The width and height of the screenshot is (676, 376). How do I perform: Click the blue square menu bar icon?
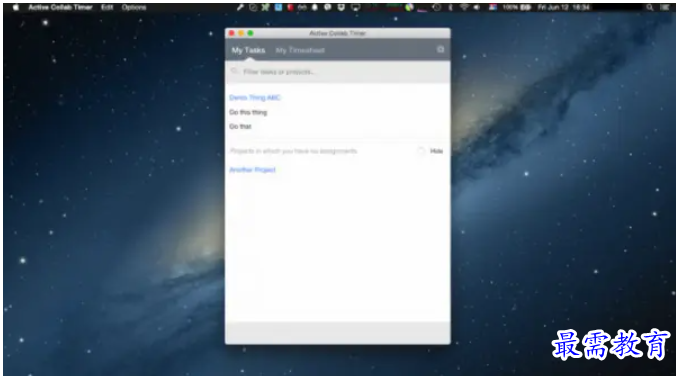[x=278, y=7]
